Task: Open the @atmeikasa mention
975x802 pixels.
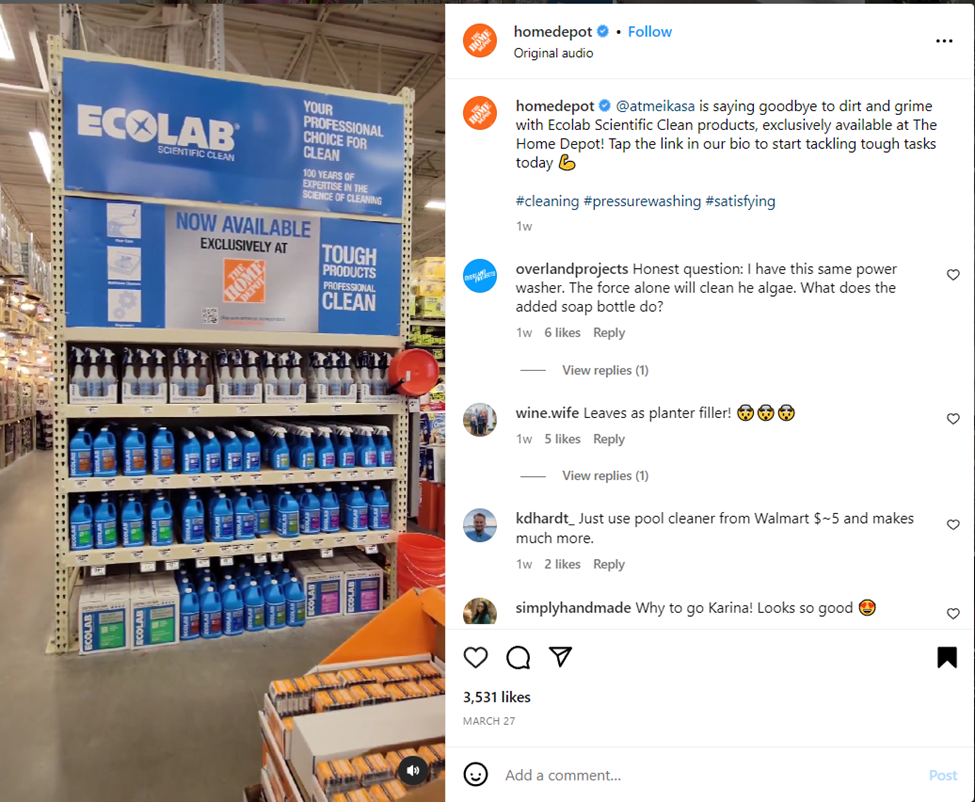Action: click(x=655, y=106)
